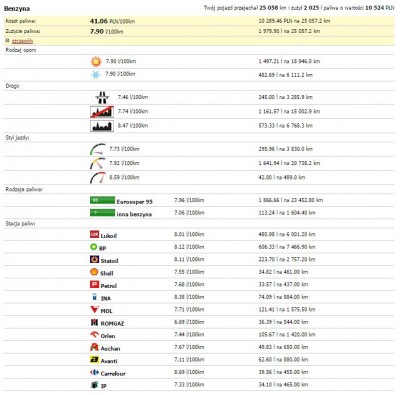Click the winter snowflake season icon
The image size is (400, 395).
(96, 75)
